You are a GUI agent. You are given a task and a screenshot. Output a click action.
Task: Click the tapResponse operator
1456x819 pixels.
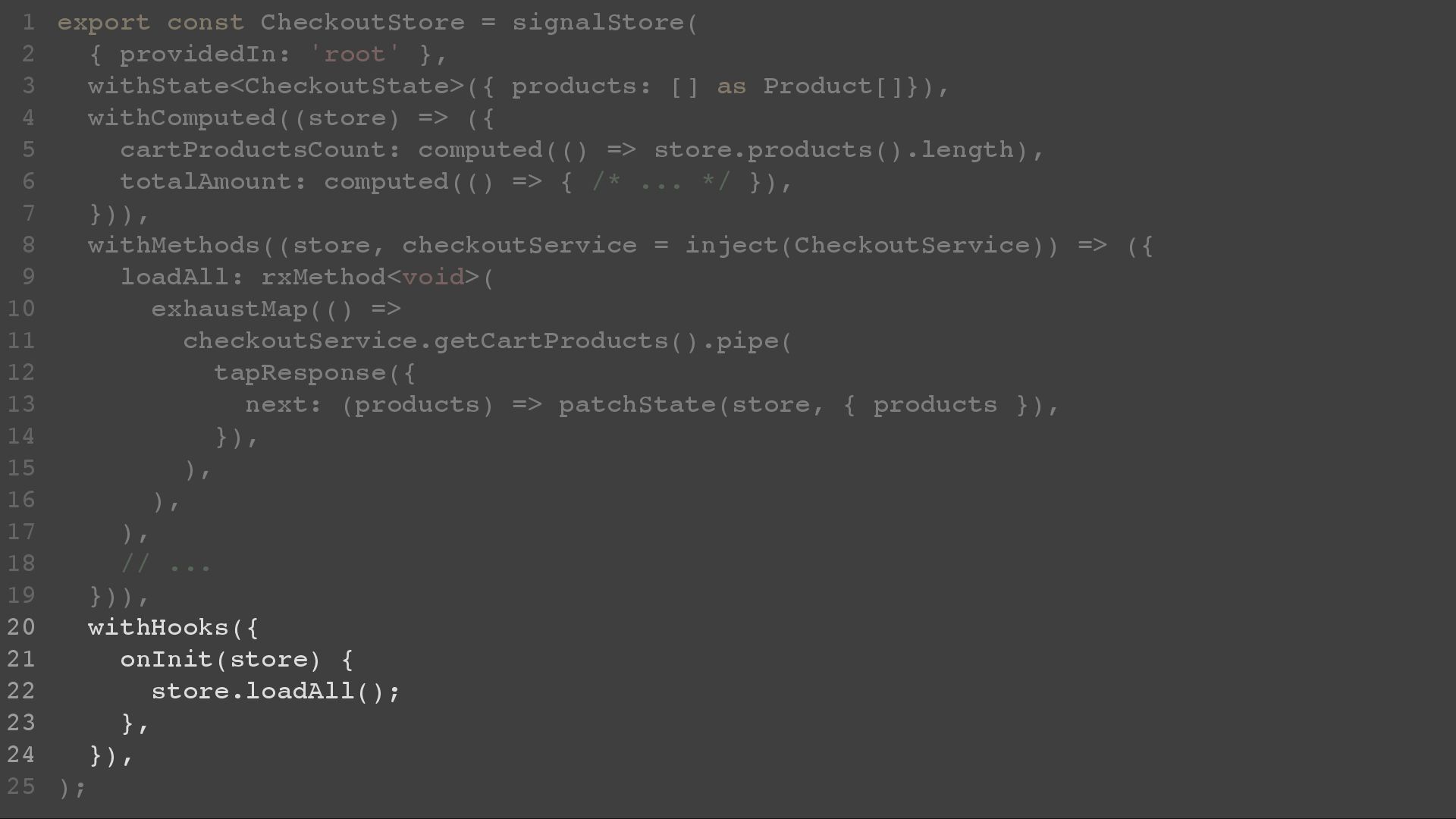[x=300, y=373]
